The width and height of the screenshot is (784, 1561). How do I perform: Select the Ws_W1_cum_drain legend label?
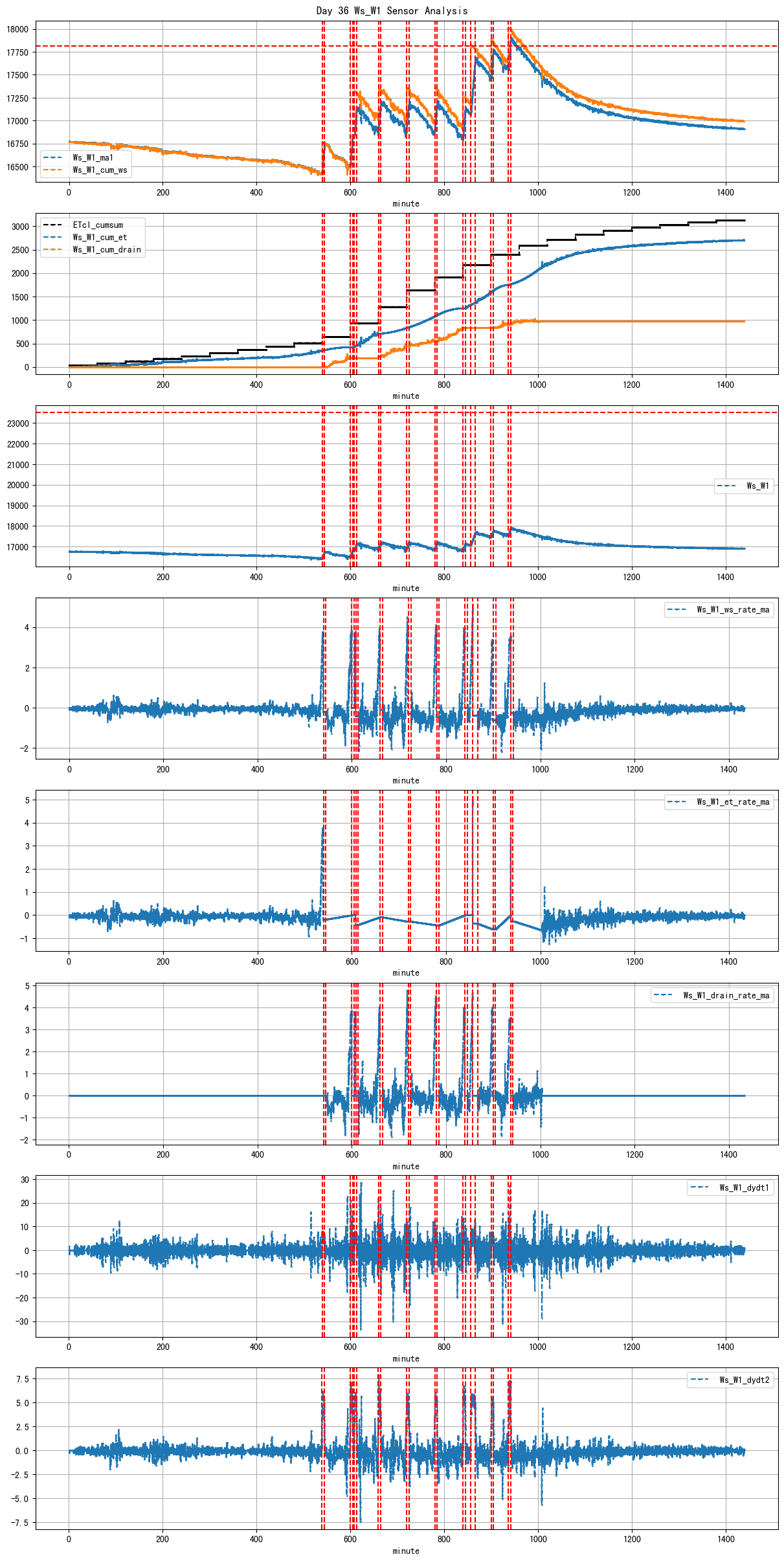click(x=107, y=250)
